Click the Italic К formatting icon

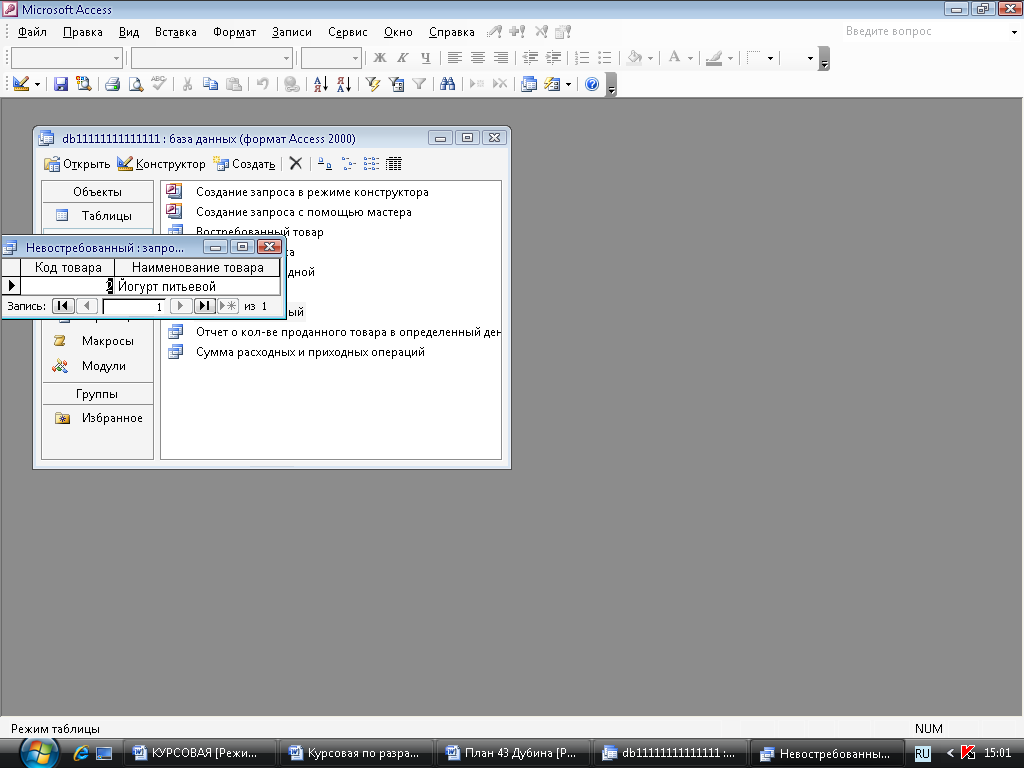402,58
